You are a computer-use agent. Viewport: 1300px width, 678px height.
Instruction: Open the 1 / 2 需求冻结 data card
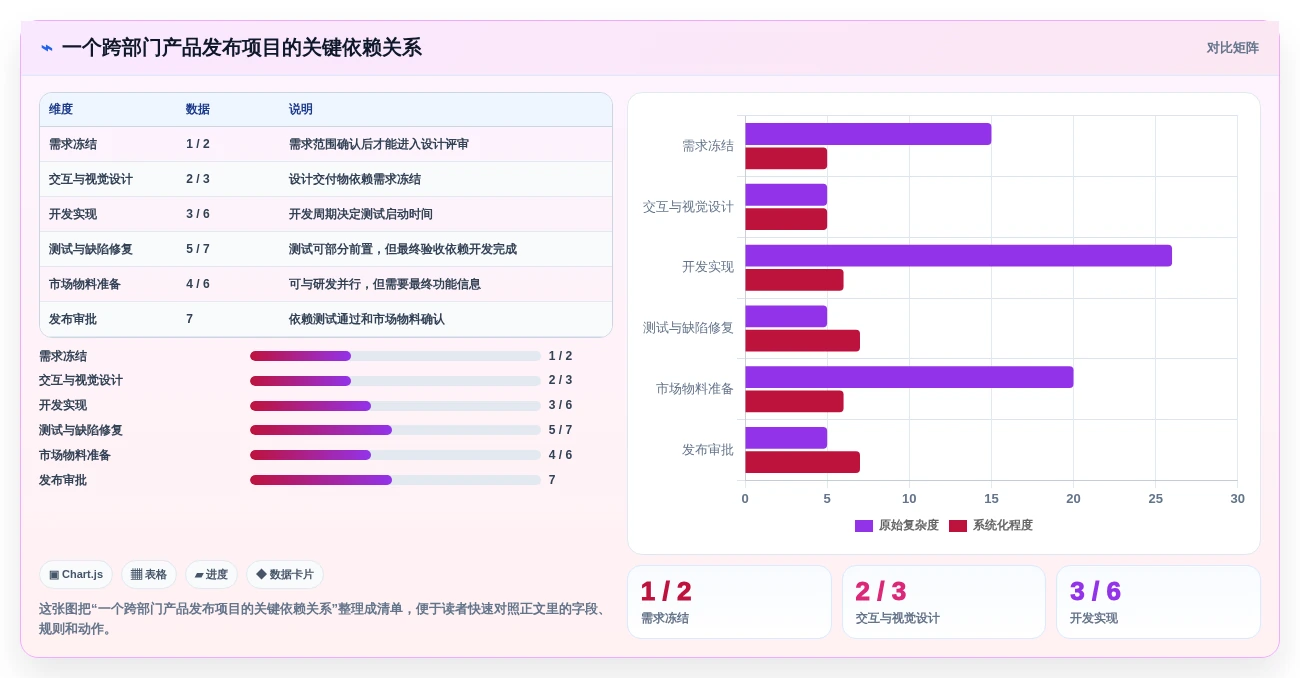coord(729,602)
